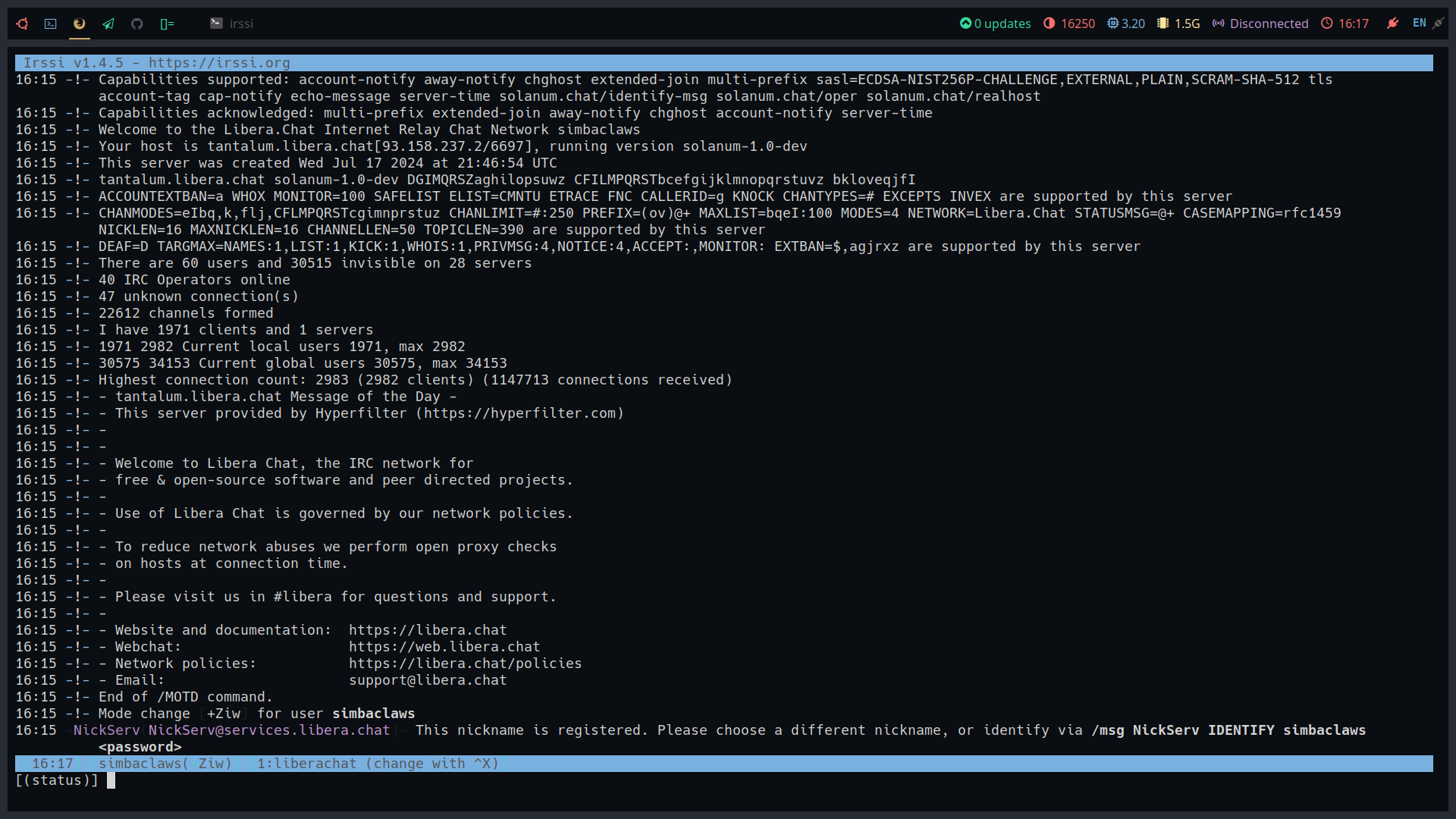Click the CPU load 3.20 module
The height and width of the screenshot is (819, 1456).
1126,24
